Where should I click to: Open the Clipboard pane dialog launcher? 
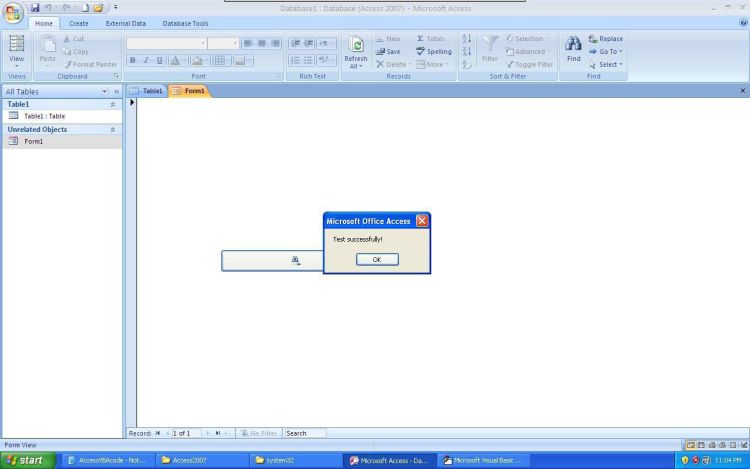click(116, 76)
